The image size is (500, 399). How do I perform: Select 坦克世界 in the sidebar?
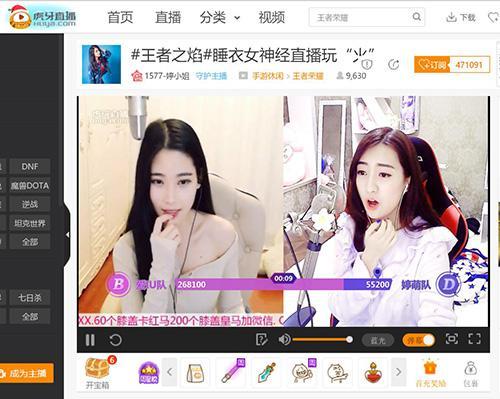point(30,223)
